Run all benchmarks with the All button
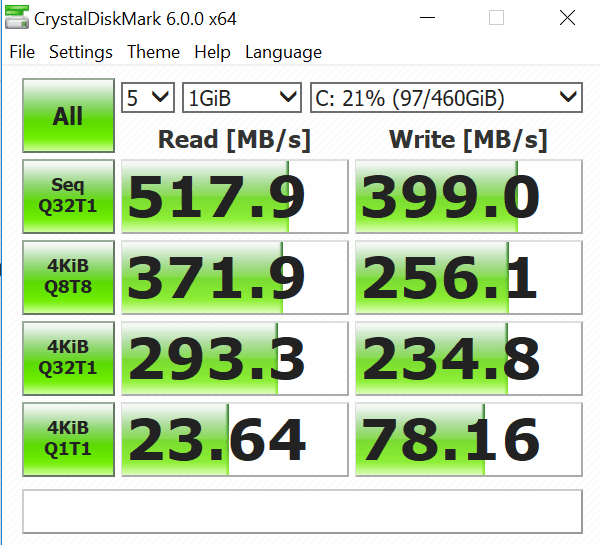 pyautogui.click(x=68, y=116)
